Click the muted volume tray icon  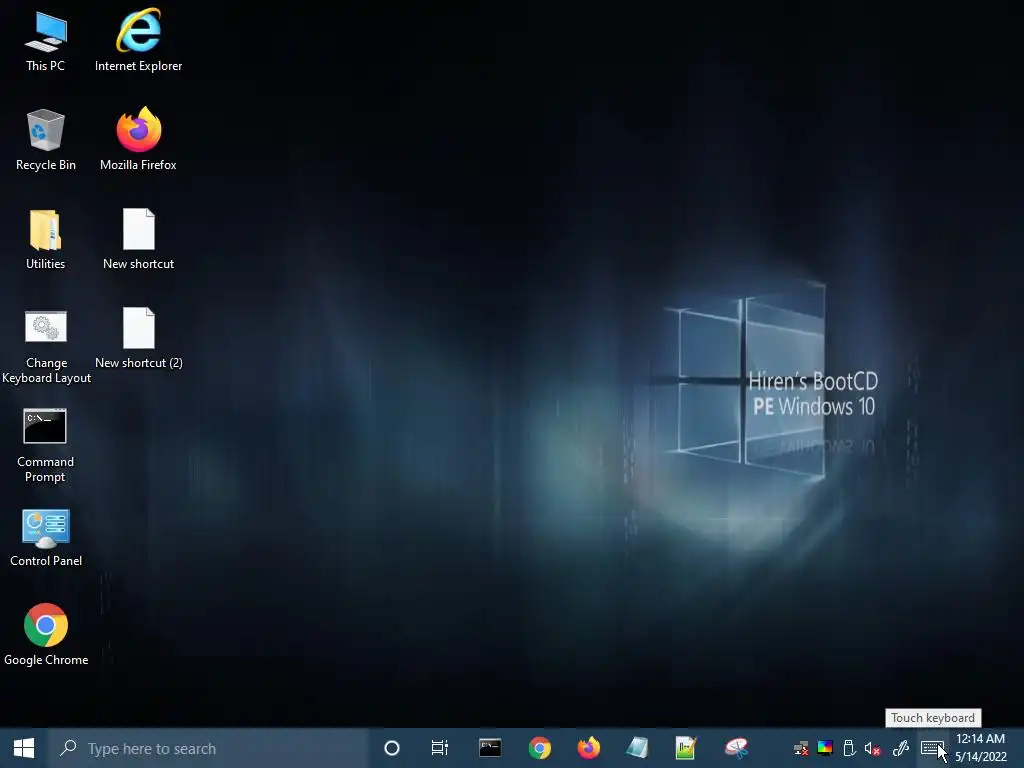pos(872,748)
